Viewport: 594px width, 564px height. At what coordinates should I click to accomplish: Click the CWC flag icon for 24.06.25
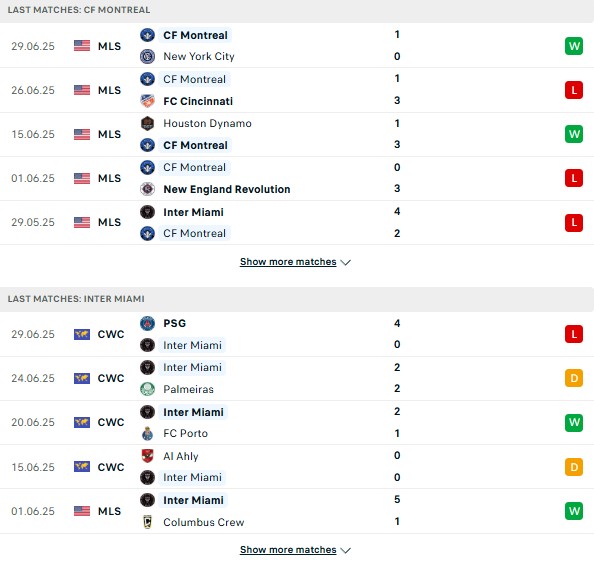coord(82,378)
